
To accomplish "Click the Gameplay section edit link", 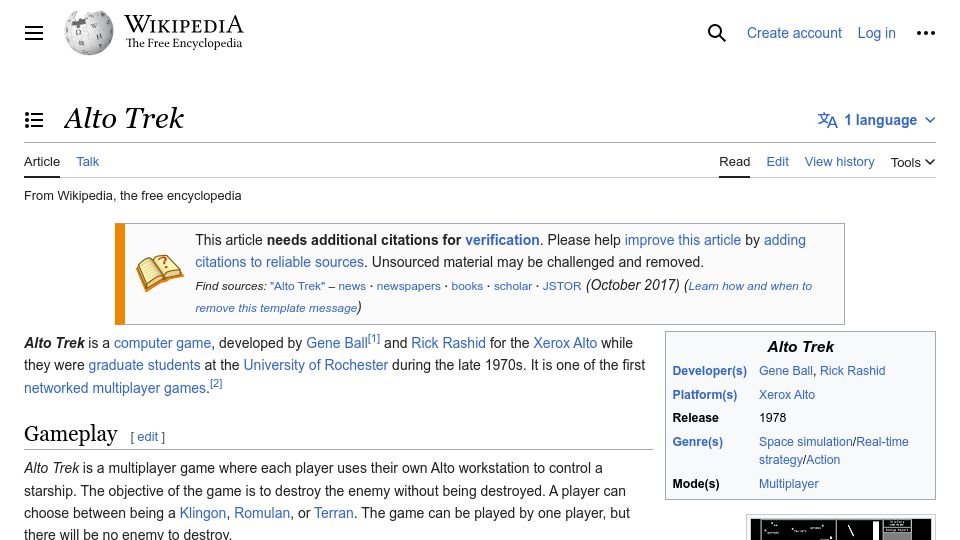I will (148, 437).
